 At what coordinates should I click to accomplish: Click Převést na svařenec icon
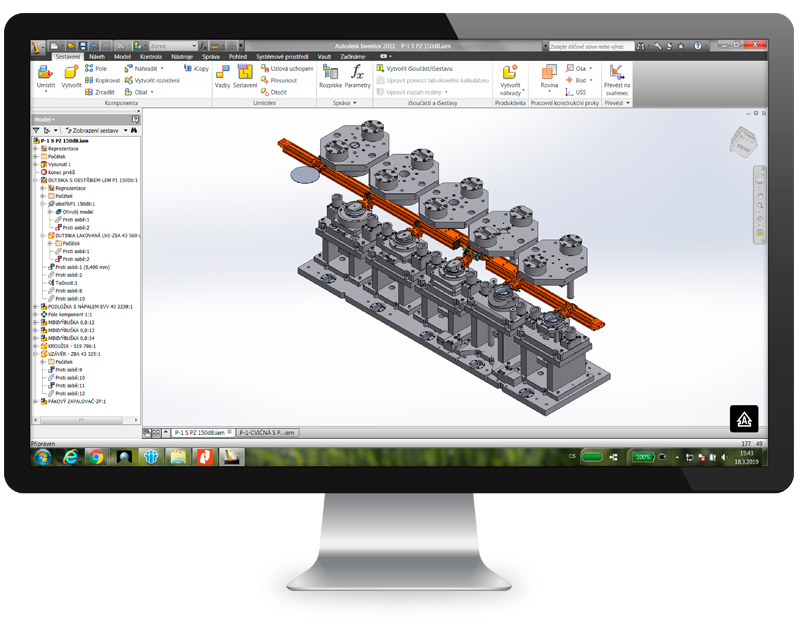[616, 76]
